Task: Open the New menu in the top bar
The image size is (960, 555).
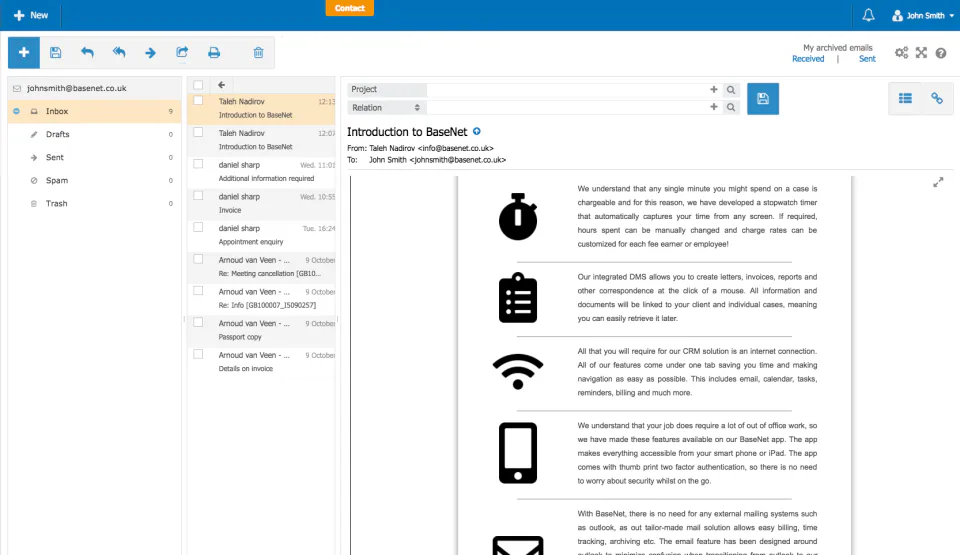Action: pos(31,15)
